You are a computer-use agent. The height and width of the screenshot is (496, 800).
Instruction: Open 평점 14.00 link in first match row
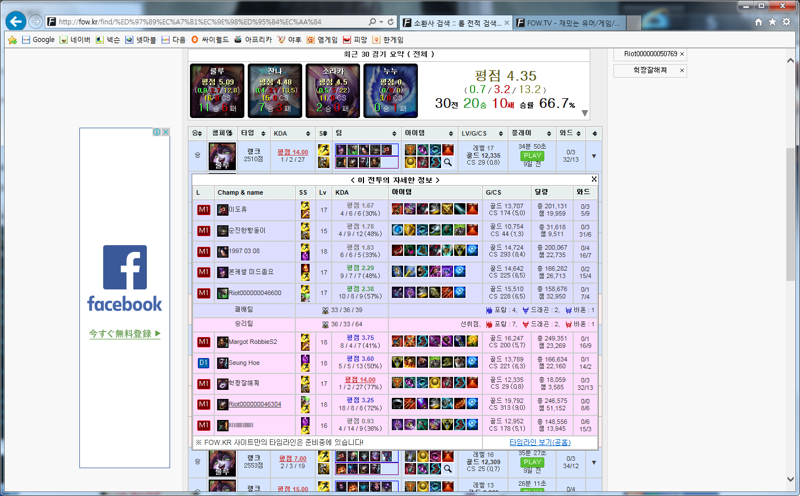coord(292,152)
